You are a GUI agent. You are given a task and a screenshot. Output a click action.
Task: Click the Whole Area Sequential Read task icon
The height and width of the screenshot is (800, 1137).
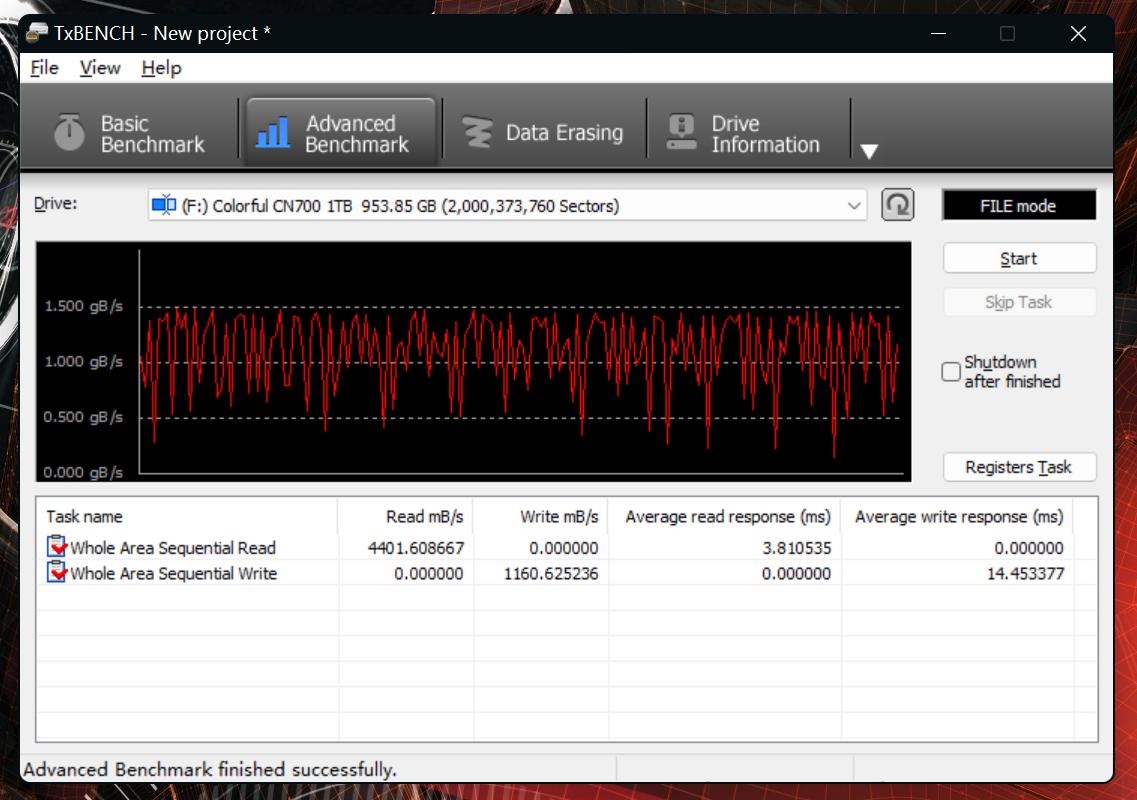[x=57, y=547]
